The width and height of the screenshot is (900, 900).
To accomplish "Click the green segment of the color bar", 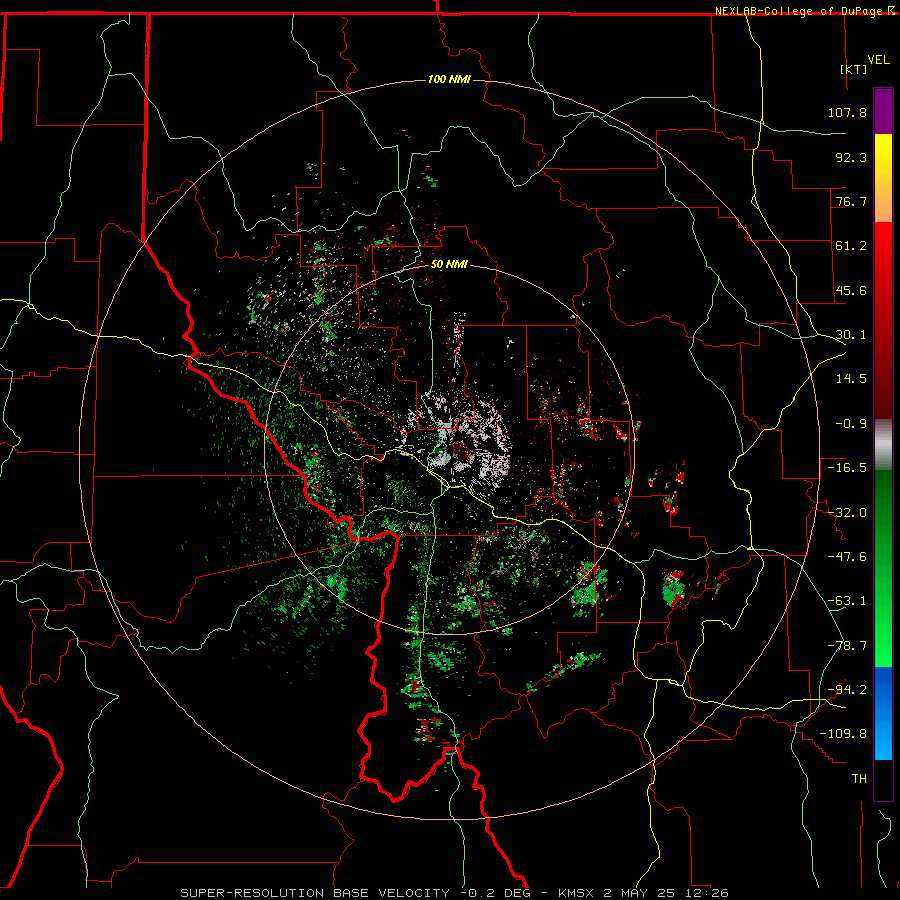I will click(883, 568).
